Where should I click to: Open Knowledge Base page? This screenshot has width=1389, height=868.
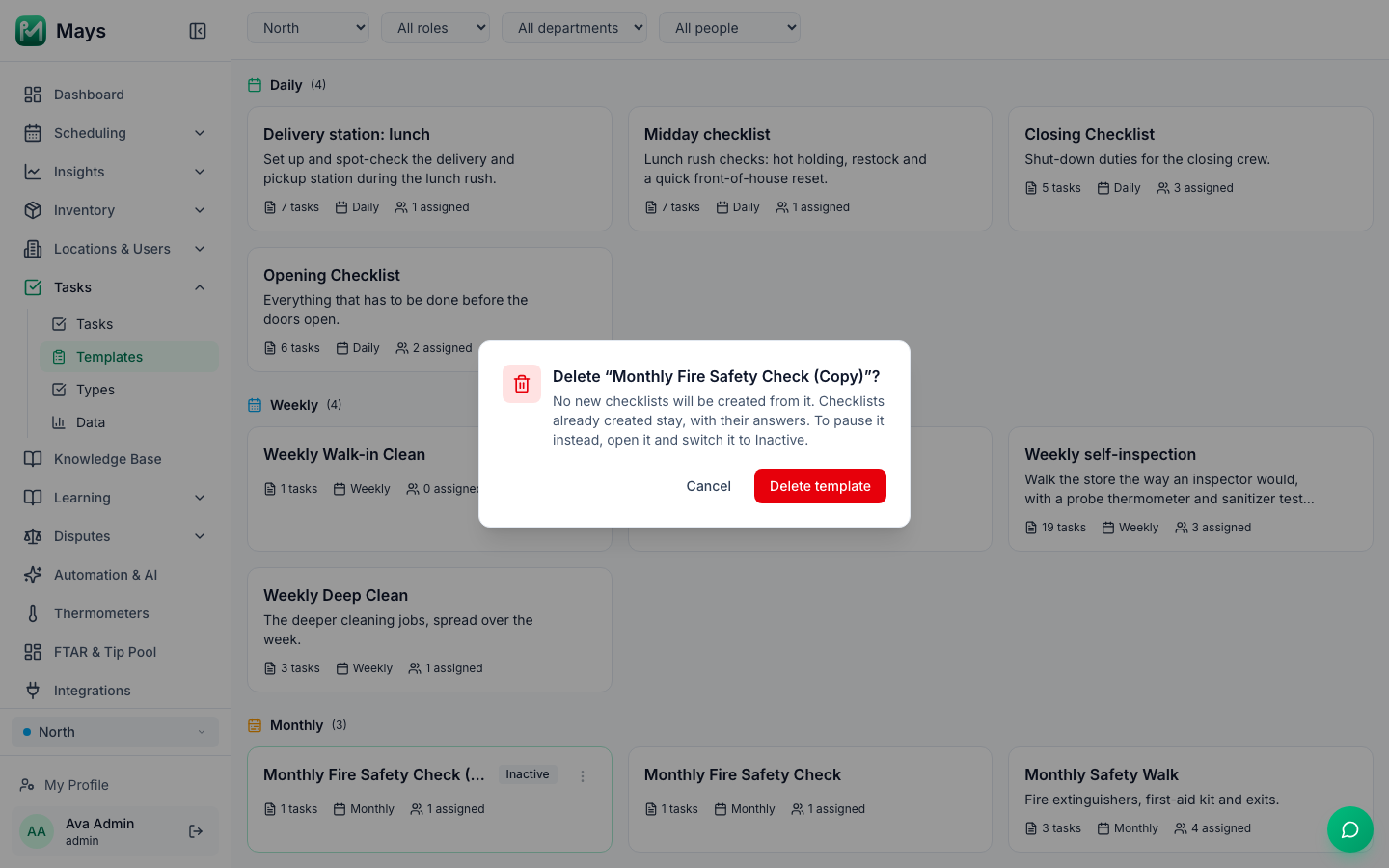coord(115,459)
